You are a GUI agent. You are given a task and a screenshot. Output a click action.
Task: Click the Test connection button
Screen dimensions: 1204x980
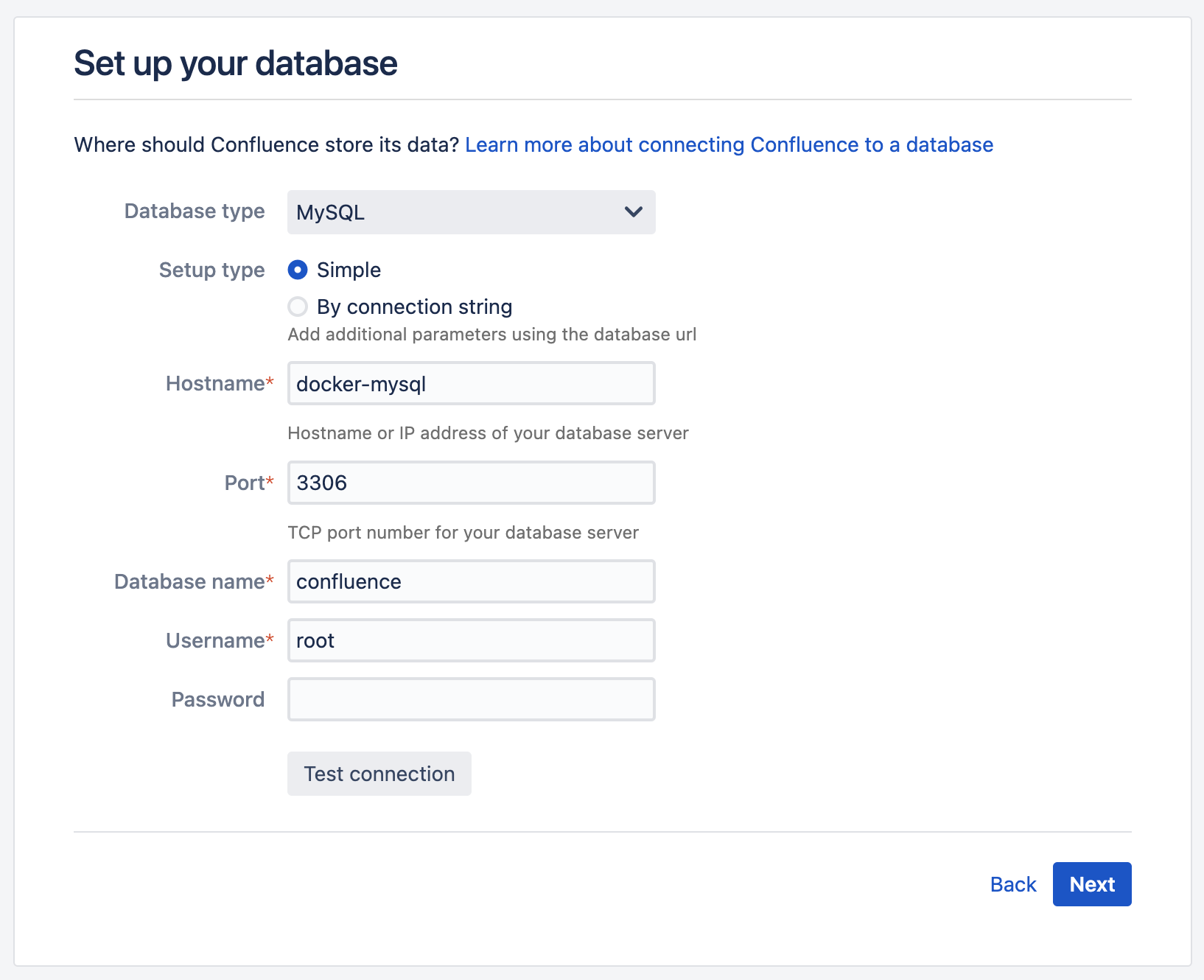379,774
